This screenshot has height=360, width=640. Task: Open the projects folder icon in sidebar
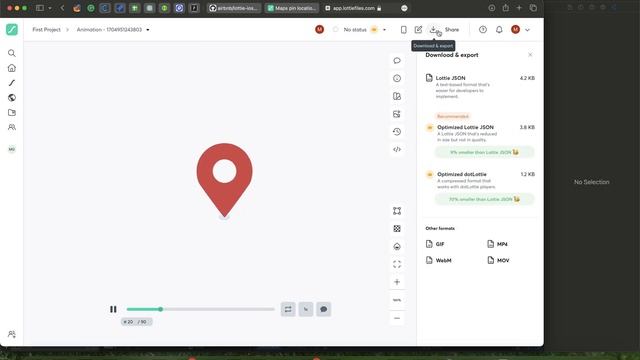point(12,112)
